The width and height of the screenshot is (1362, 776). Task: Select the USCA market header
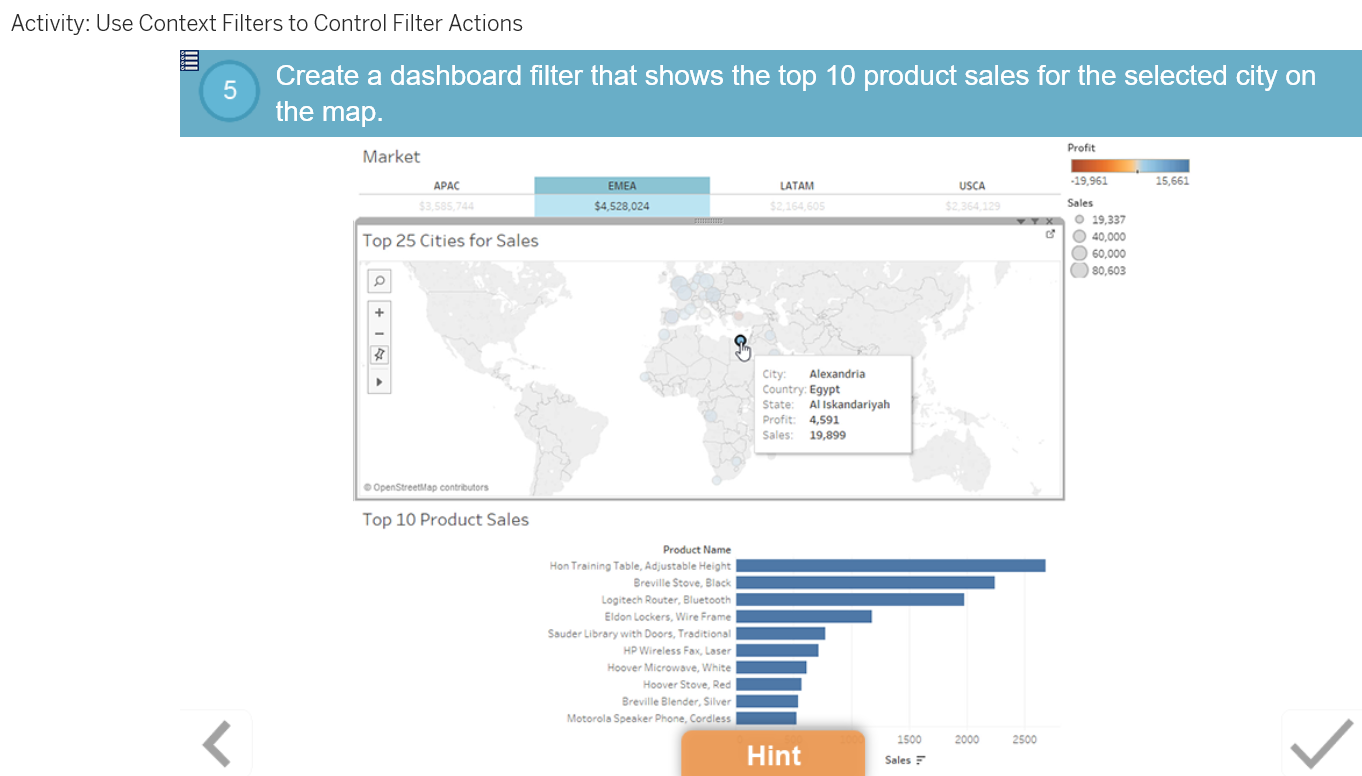[972, 186]
